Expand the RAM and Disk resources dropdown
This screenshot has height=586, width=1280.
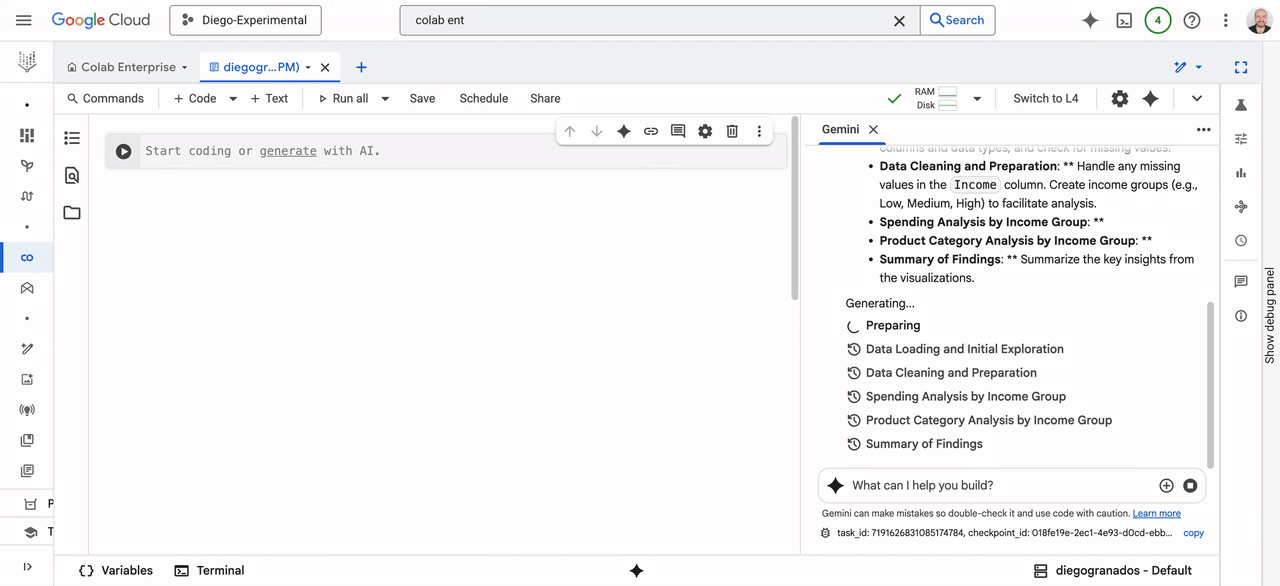pyautogui.click(x=977, y=98)
